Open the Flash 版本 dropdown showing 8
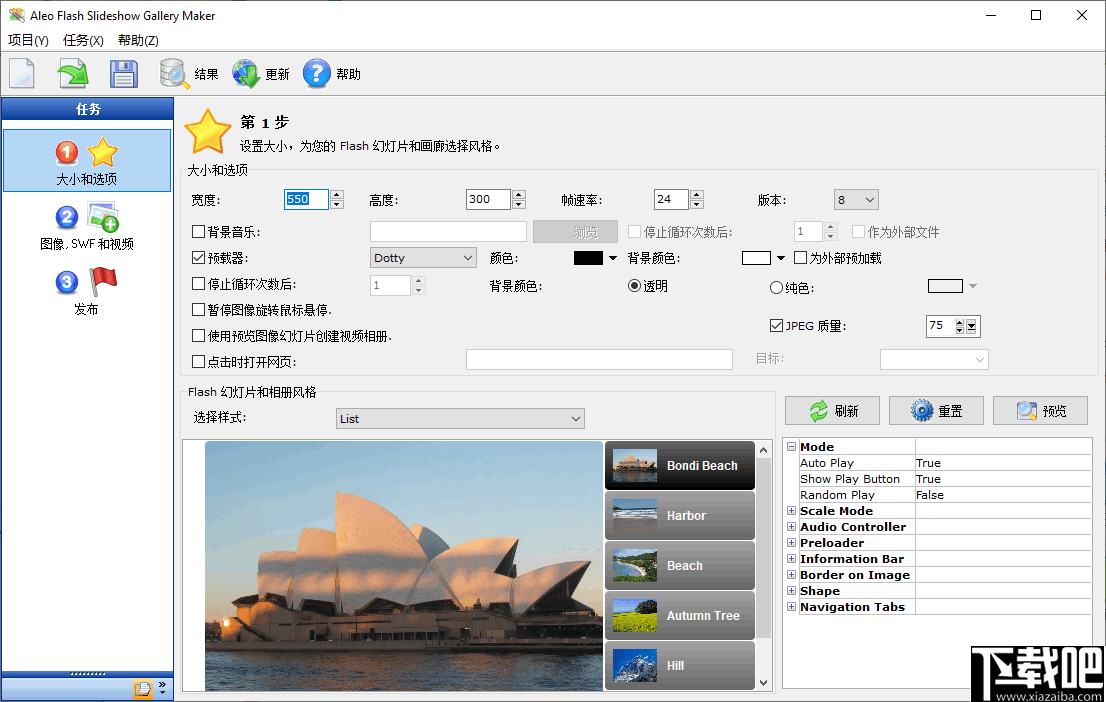This screenshot has width=1106, height=702. pyautogui.click(x=855, y=199)
